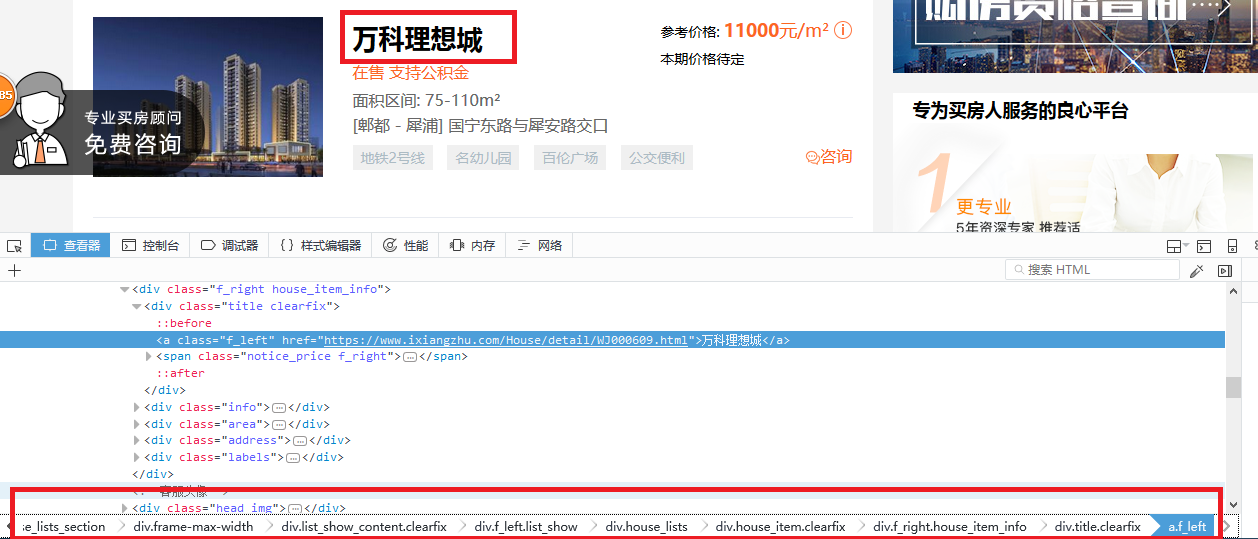This screenshot has width=1258, height=539.
Task: Open the dropdown arrow beside the dock layout icon
Action: (x=1187, y=246)
